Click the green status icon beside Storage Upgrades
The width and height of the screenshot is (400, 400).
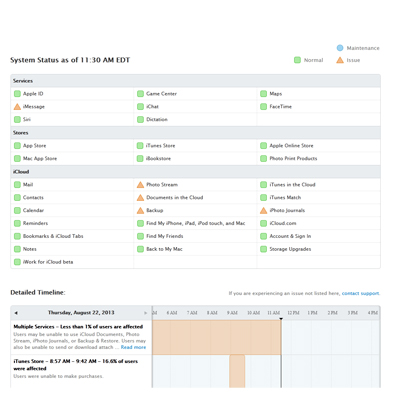coord(263,249)
